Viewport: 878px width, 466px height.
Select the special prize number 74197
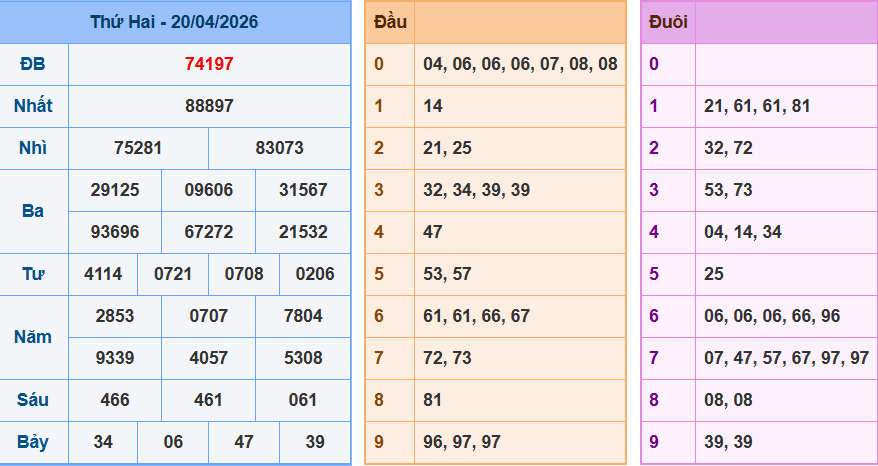pyautogui.click(x=209, y=64)
